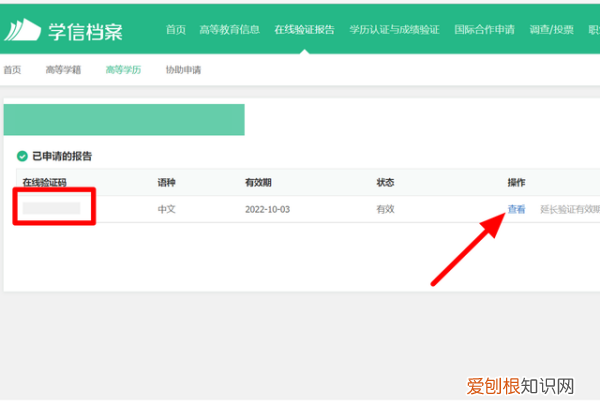The image size is (600, 405).
Task: Click the 语种 column header
Action: pos(166,182)
